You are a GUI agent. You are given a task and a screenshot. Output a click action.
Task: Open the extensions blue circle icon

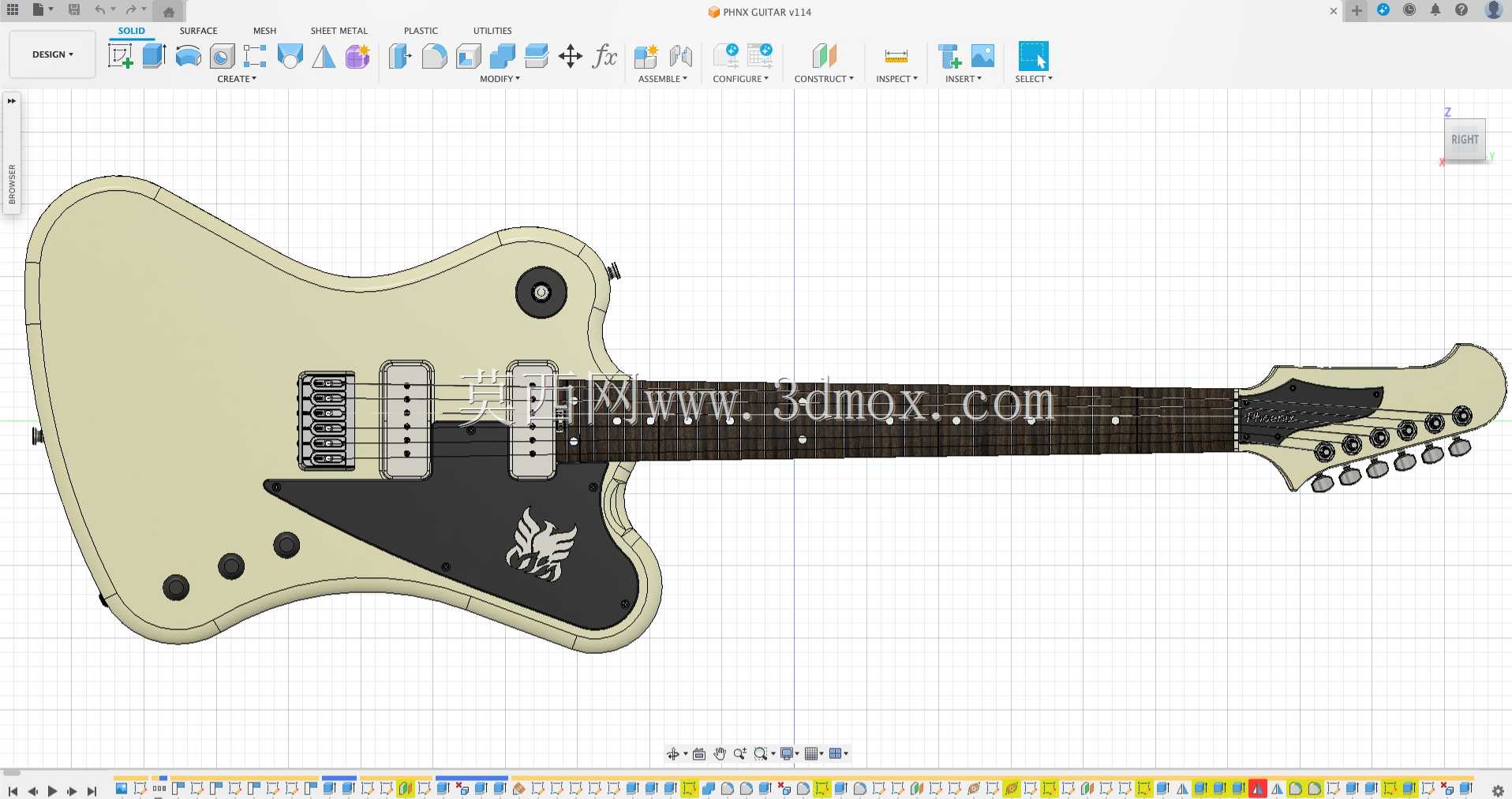[x=1383, y=10]
